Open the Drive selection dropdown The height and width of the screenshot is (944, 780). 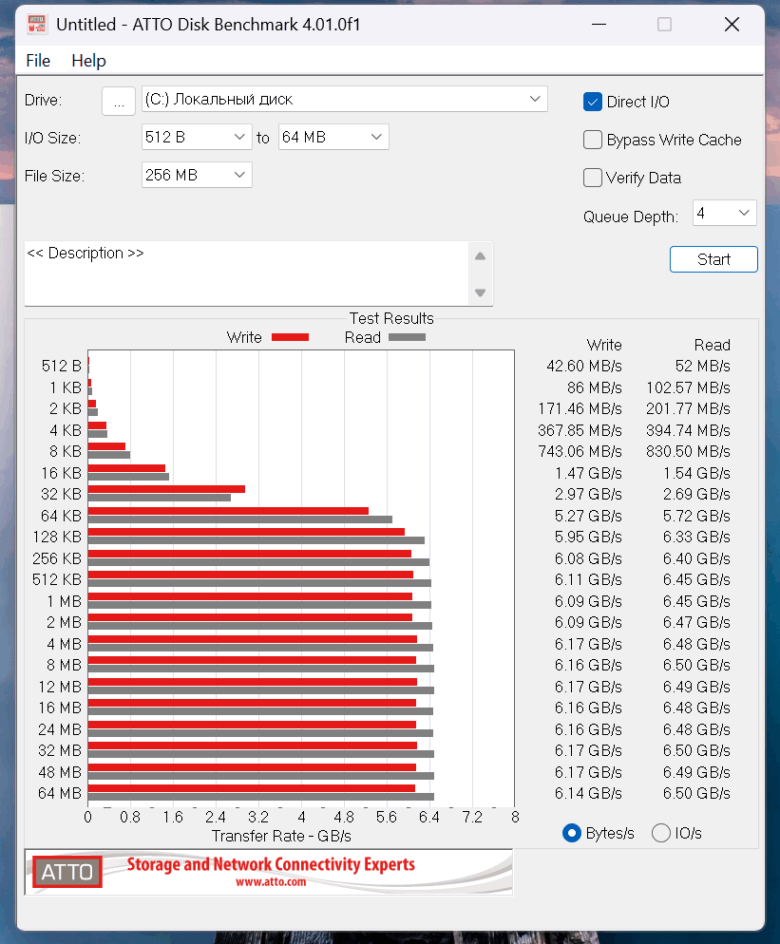[344, 99]
